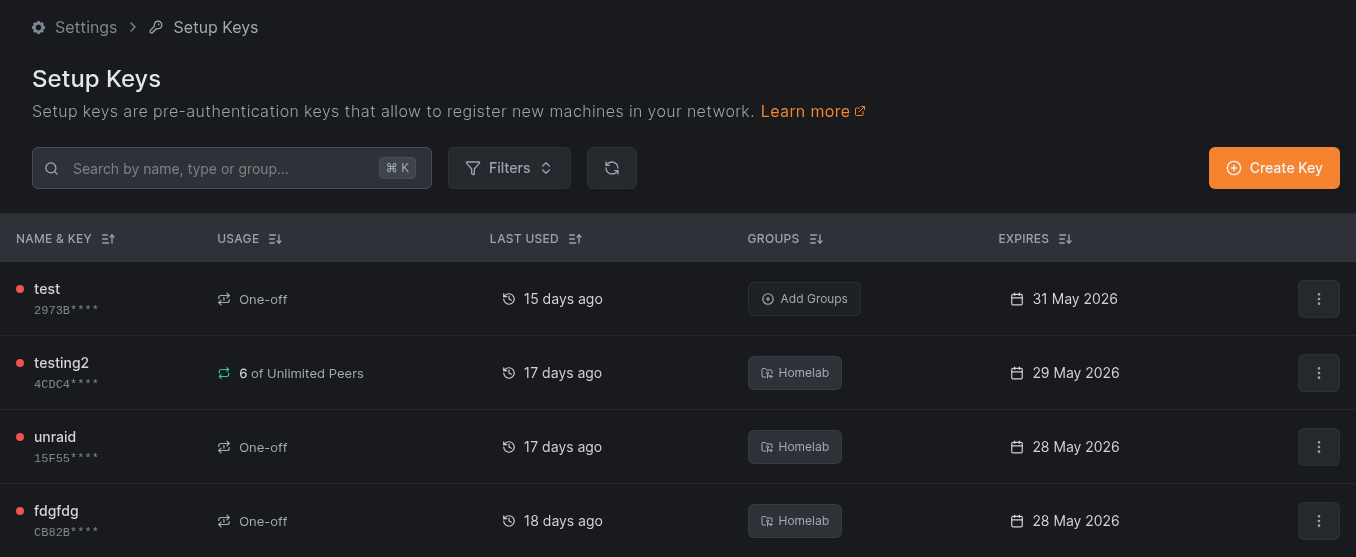Click key name 'fdgfdg'
Viewport: 1356px width, 557px height.
tap(56, 511)
